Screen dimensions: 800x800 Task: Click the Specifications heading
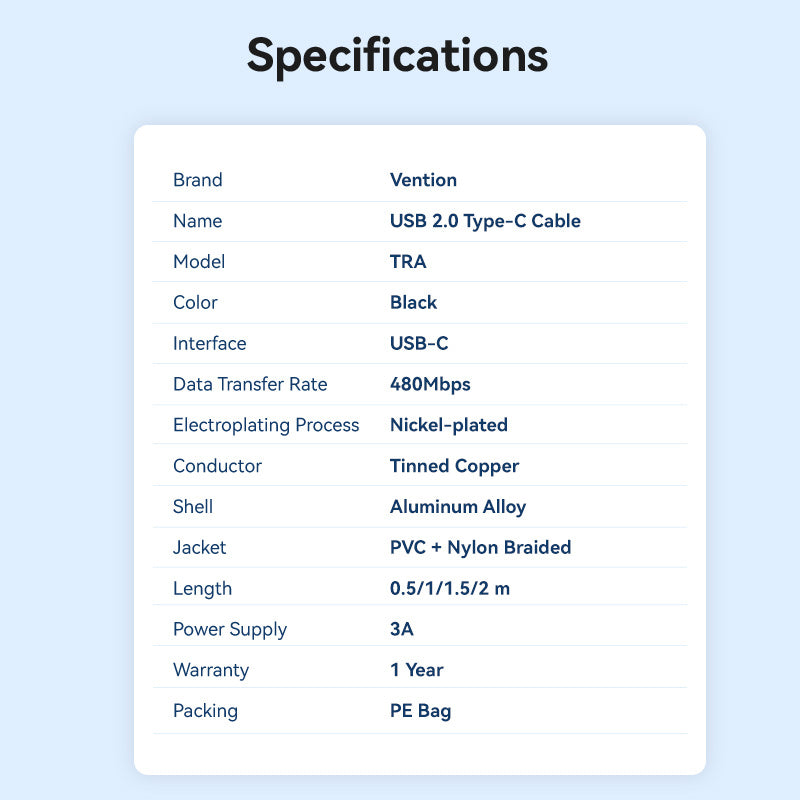[x=398, y=55]
